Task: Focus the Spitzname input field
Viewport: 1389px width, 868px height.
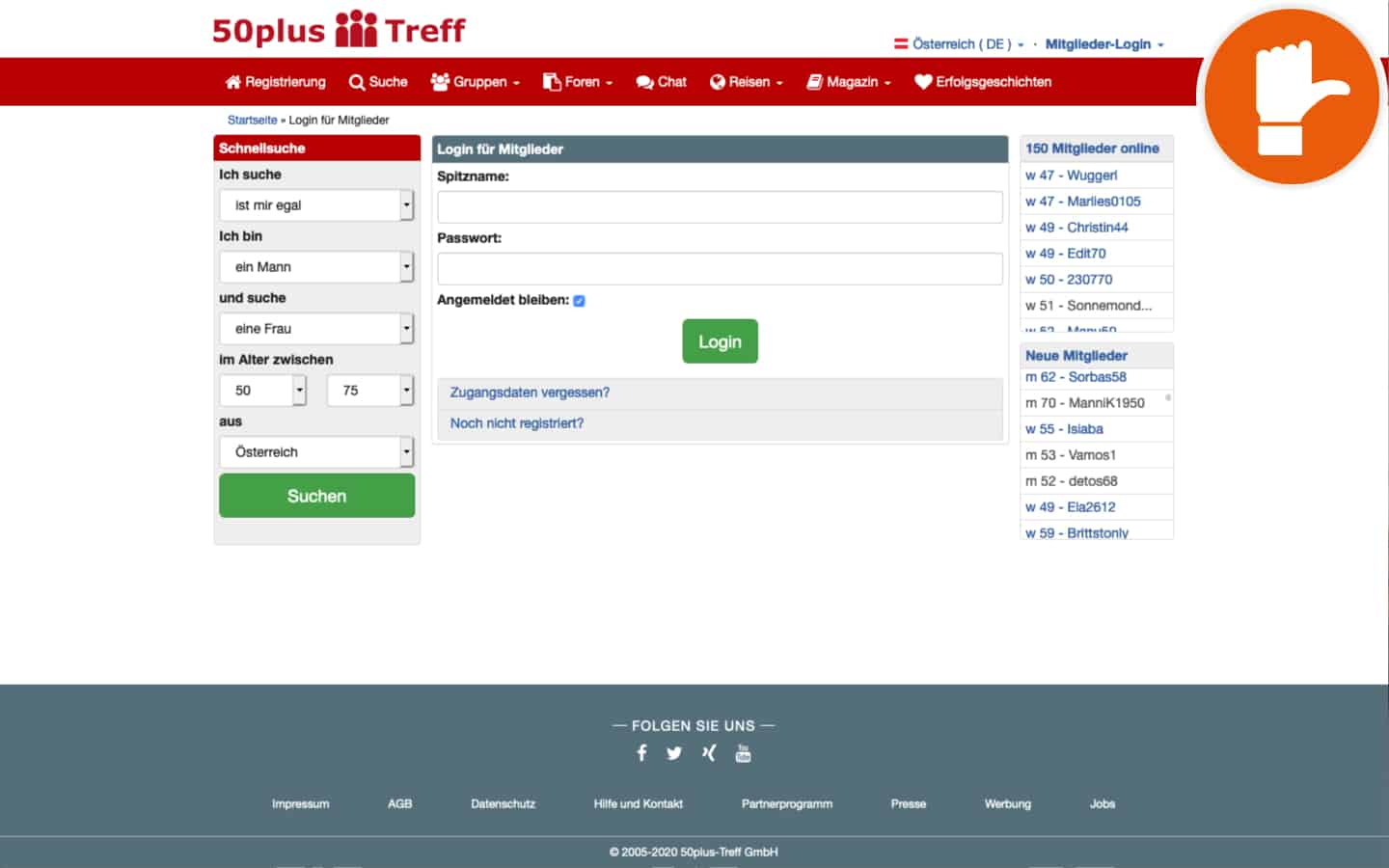Action: click(x=720, y=207)
